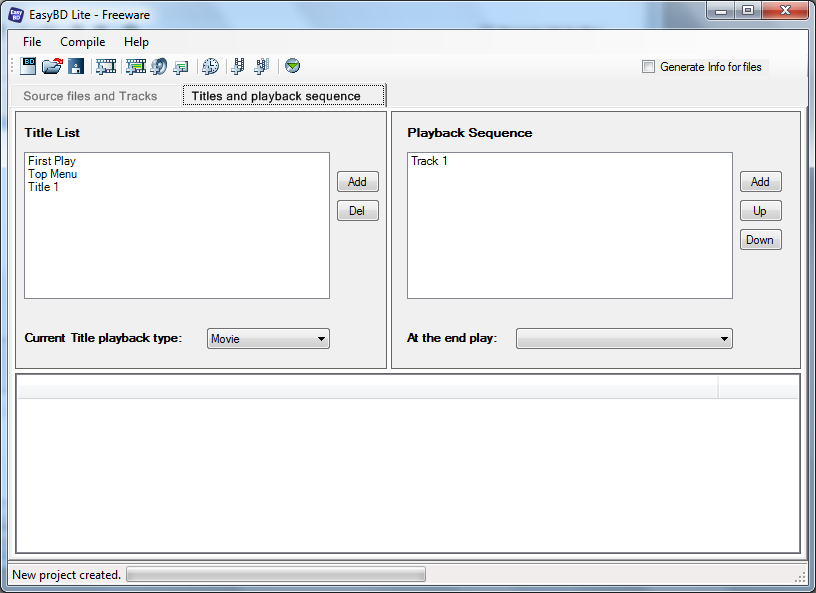Select Track 1 in Playback Sequence list
816x593 pixels.
[429, 161]
